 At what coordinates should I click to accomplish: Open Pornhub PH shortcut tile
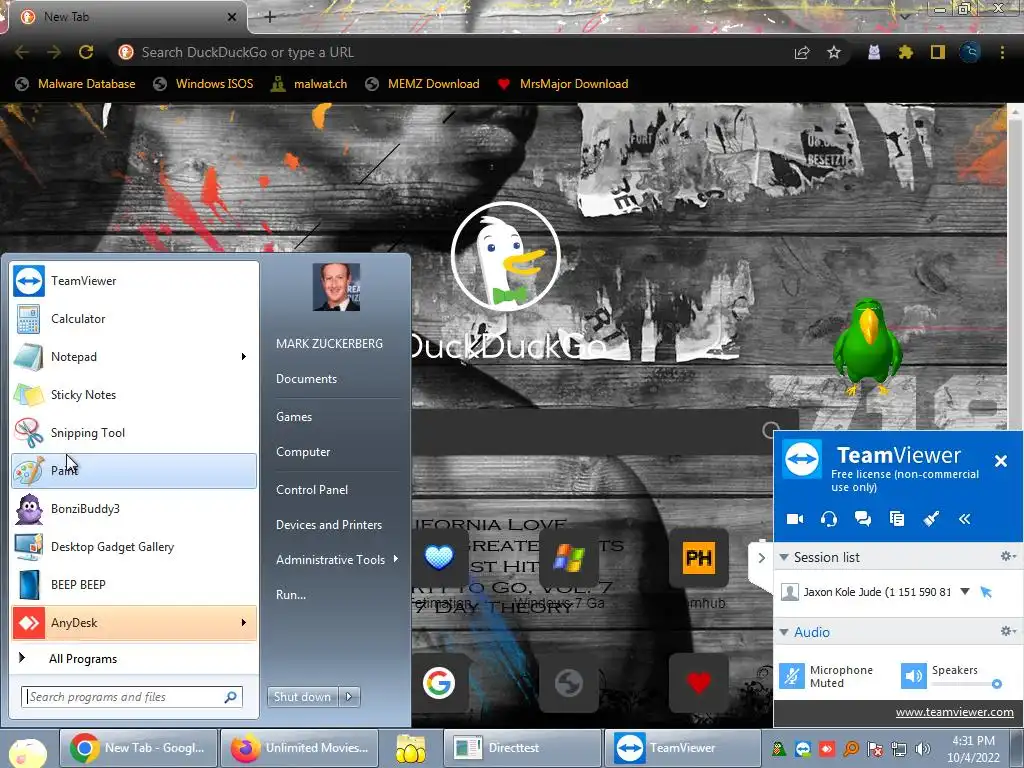(699, 558)
